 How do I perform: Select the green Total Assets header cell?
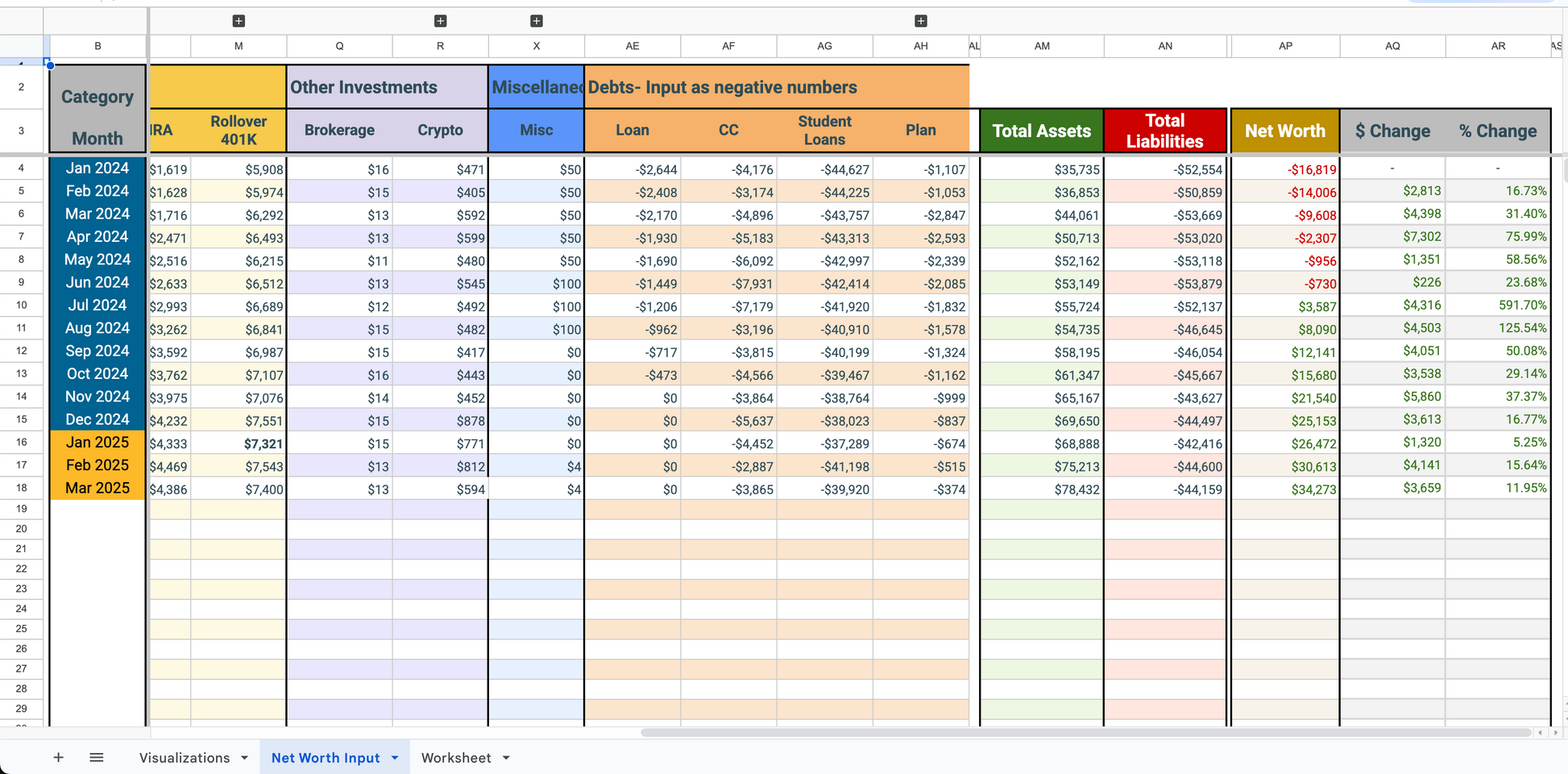1041,131
